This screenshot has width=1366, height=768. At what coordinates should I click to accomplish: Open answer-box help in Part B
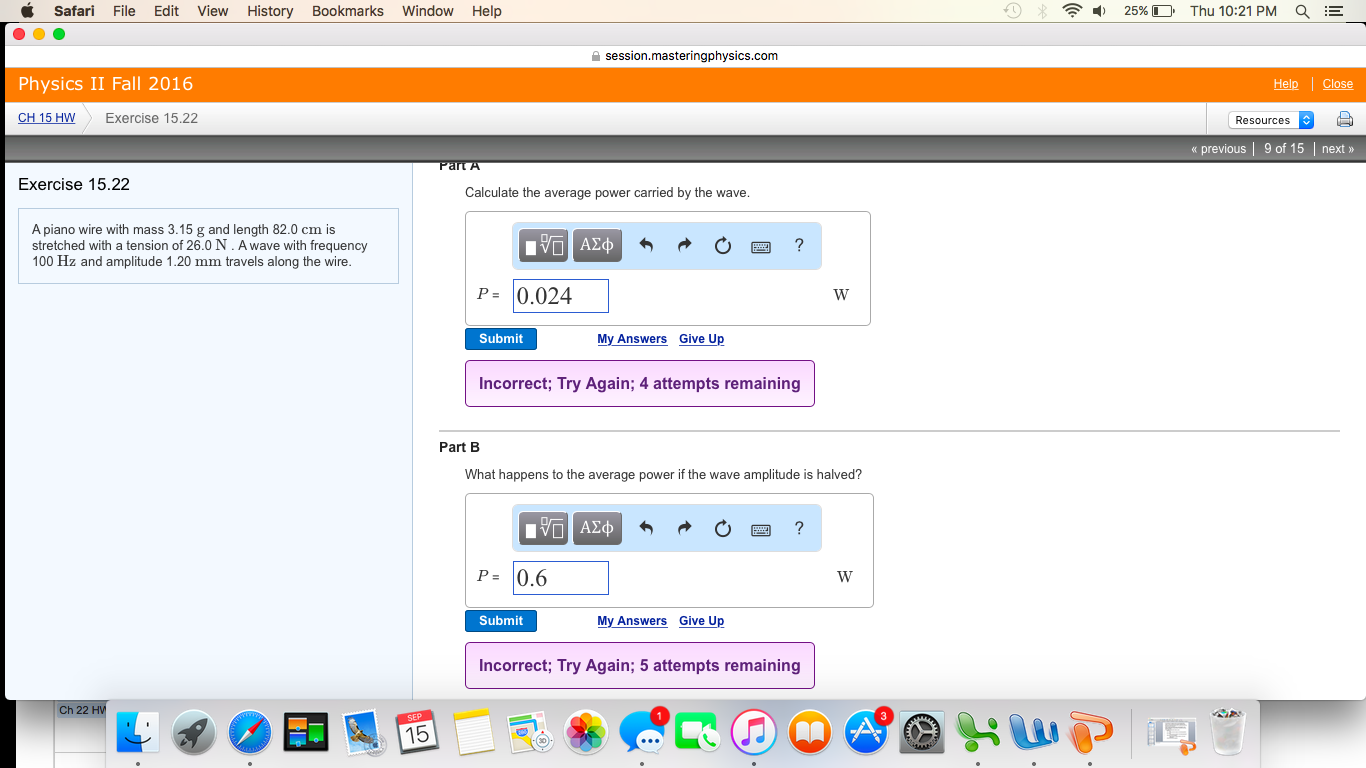799,527
